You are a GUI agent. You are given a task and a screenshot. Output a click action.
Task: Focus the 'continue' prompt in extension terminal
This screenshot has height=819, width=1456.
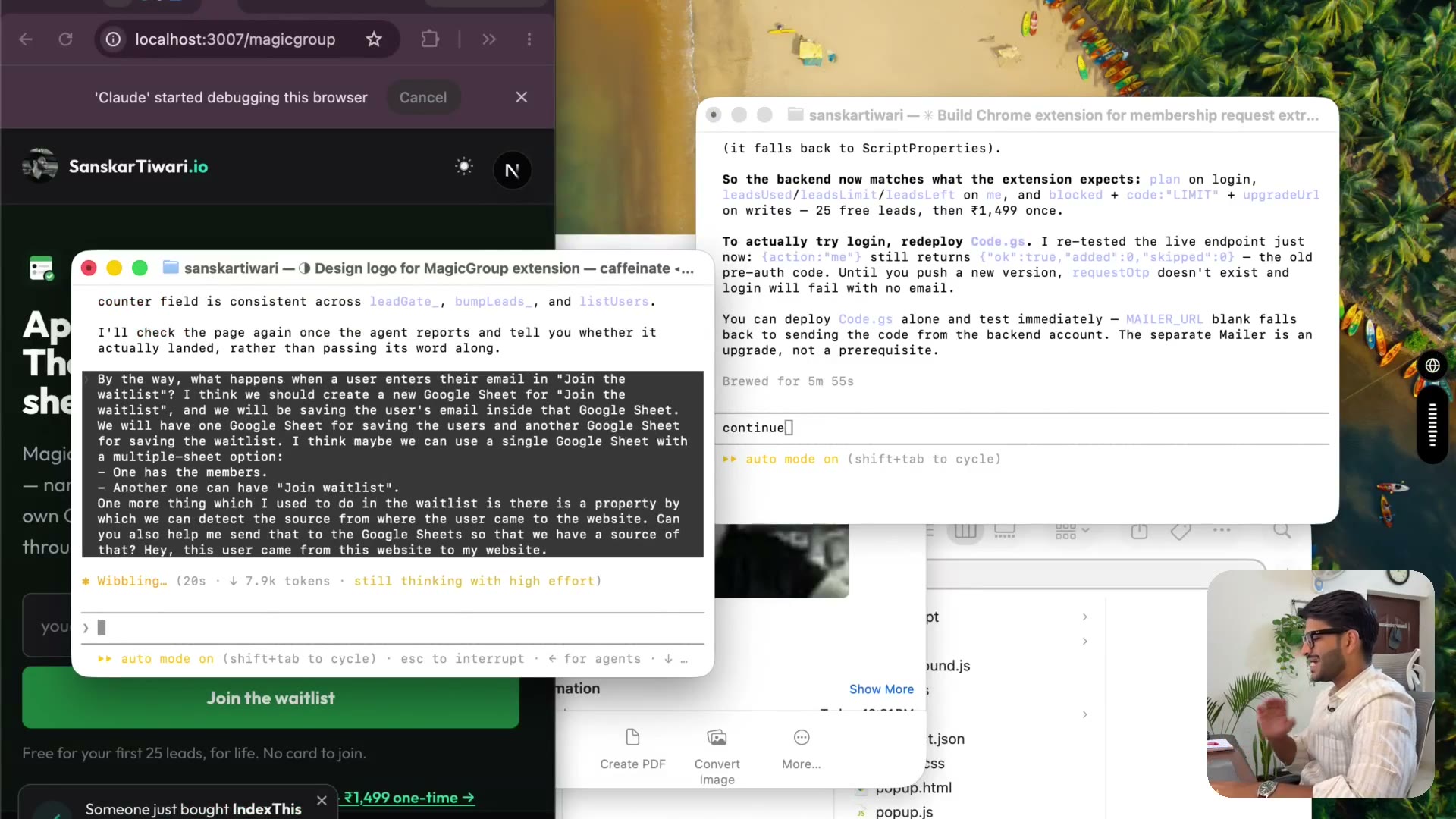[x=1021, y=428]
